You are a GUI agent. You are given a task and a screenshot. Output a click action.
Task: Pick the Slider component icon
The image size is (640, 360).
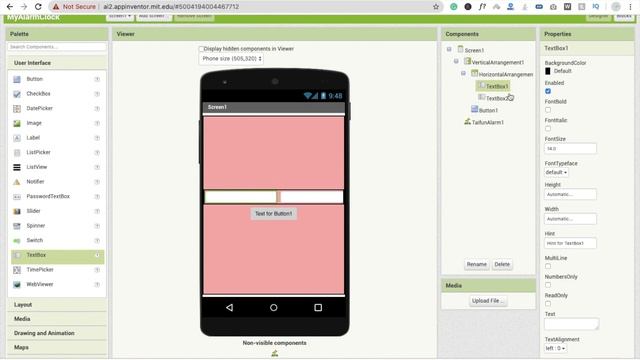(x=17, y=211)
